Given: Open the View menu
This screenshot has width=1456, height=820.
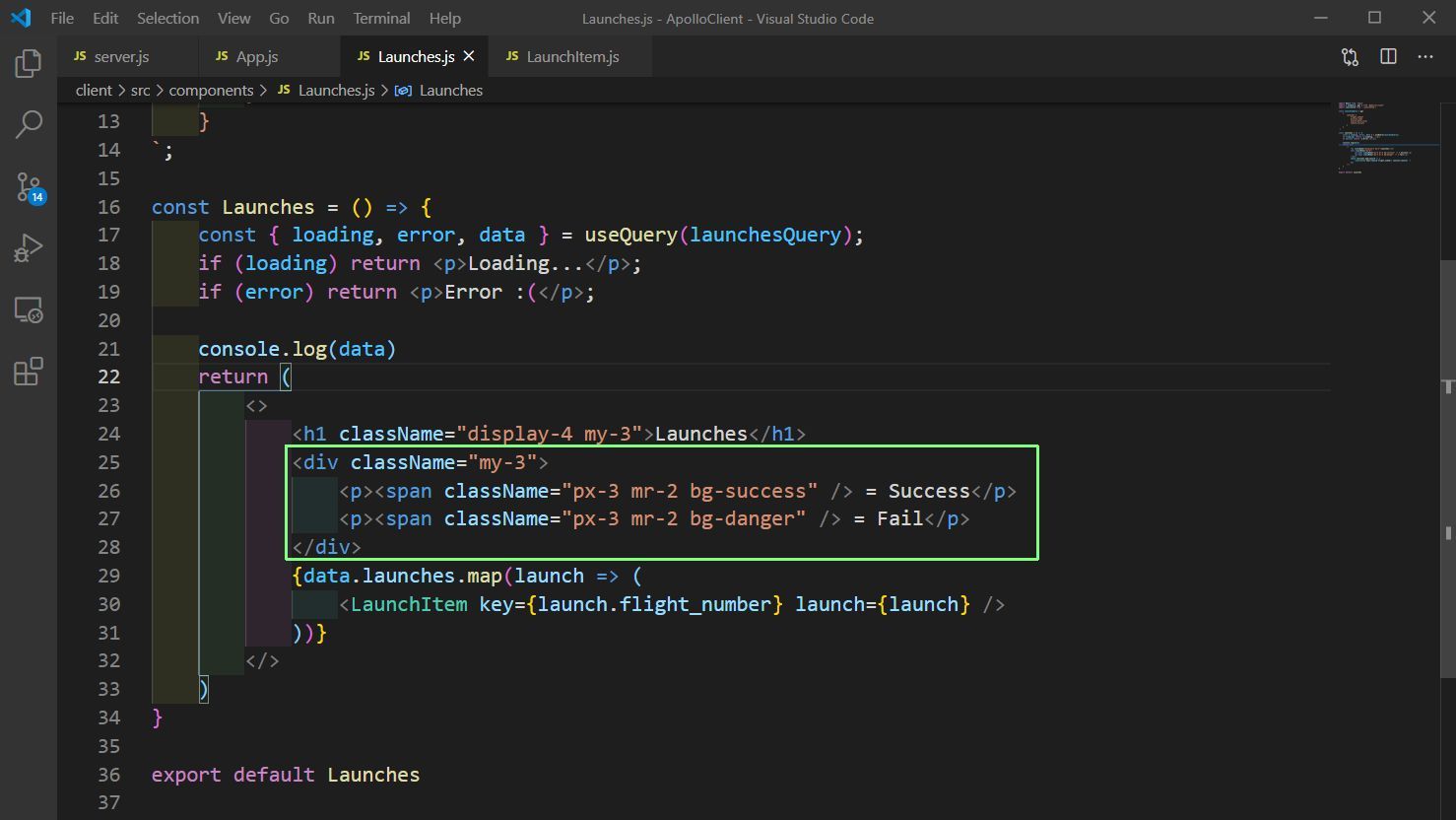Looking at the screenshot, I should 233,18.
